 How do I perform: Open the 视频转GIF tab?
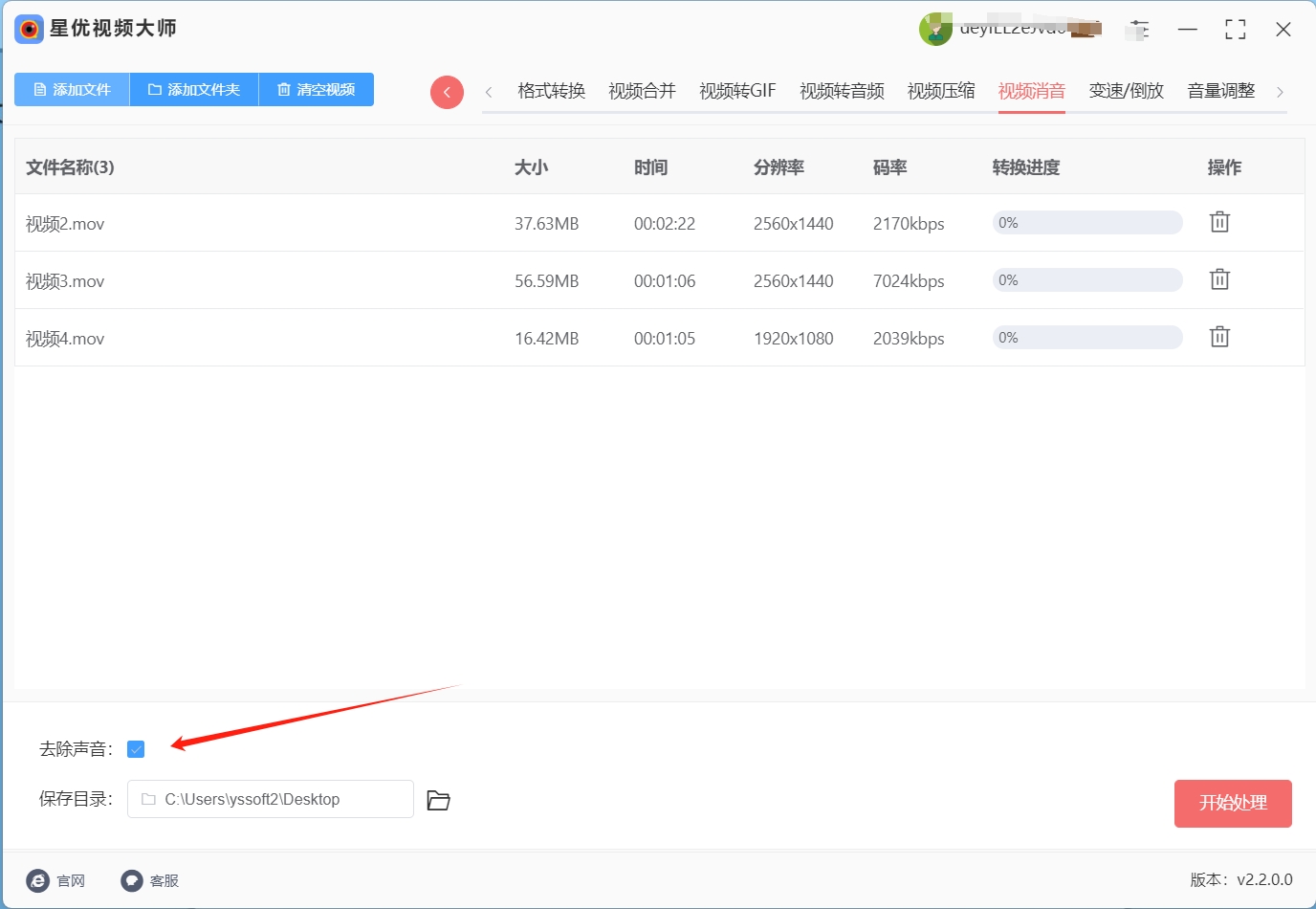[737, 91]
